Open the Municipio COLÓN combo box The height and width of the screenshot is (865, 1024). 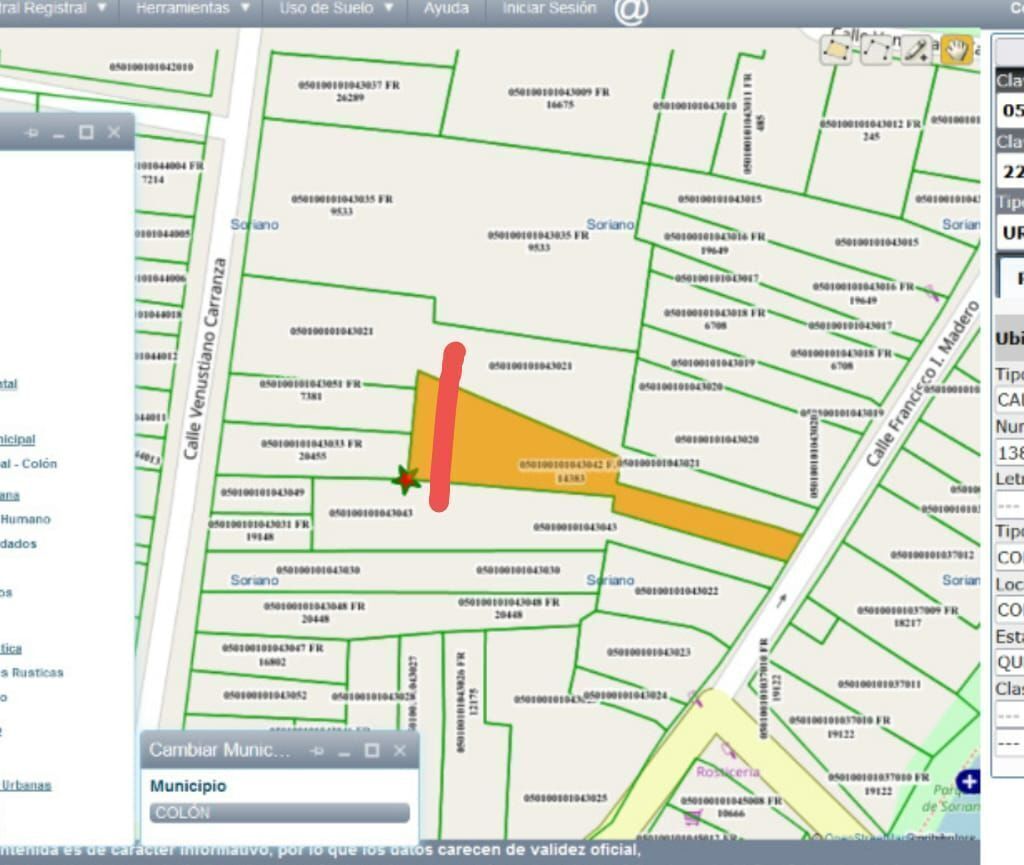point(280,813)
